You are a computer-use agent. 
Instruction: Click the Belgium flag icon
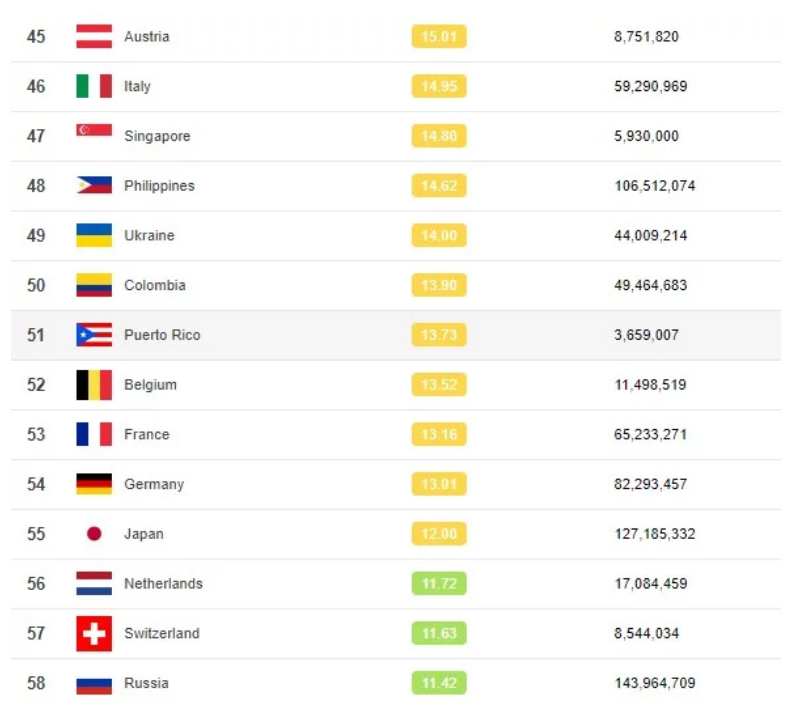tap(94, 385)
